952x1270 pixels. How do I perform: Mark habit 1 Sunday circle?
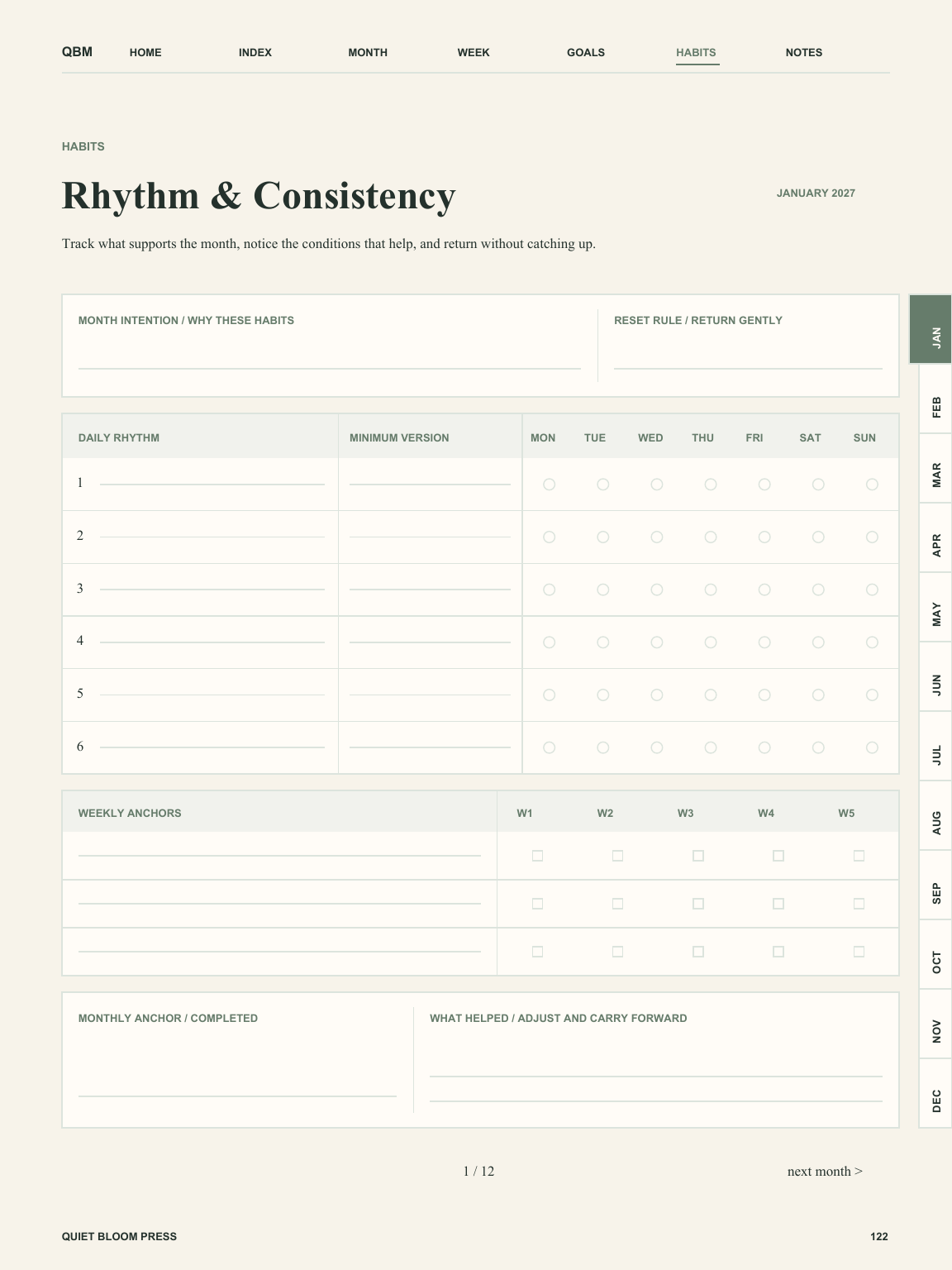[x=872, y=485]
